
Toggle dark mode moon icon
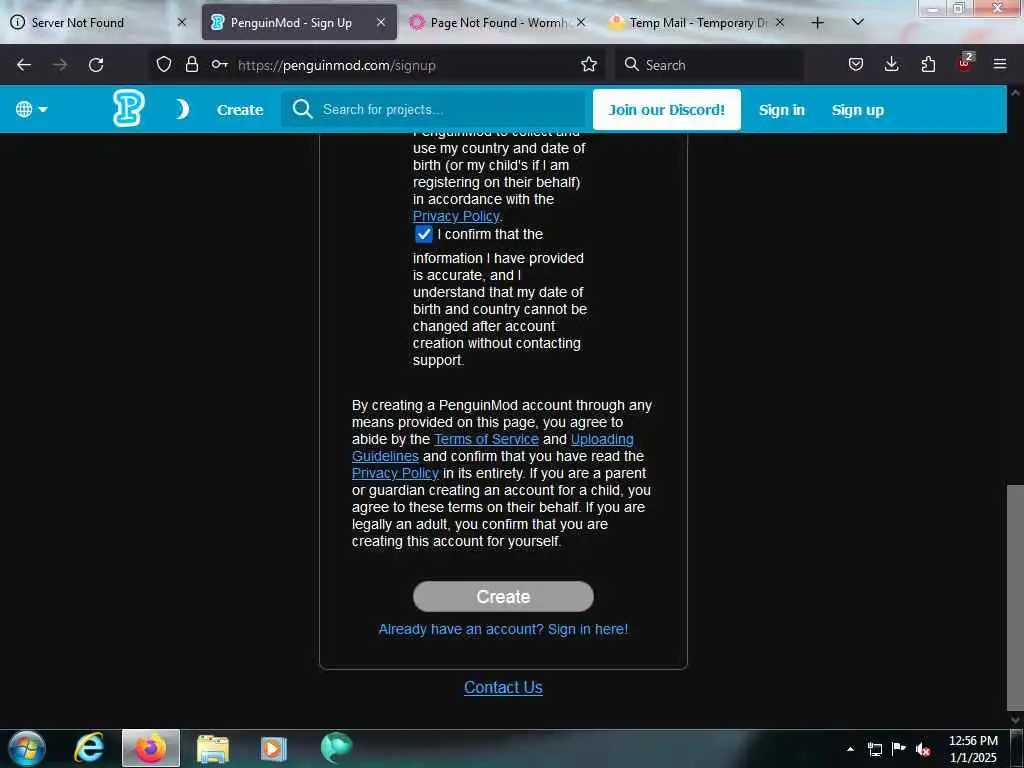click(182, 109)
